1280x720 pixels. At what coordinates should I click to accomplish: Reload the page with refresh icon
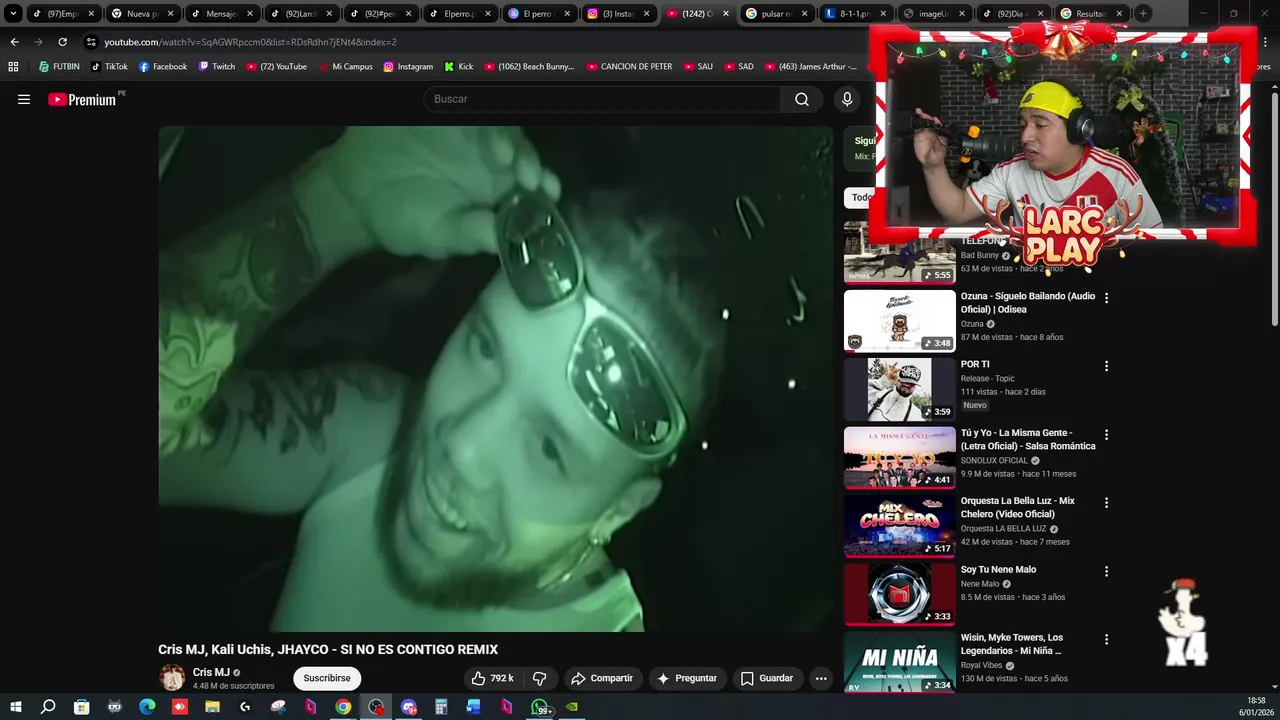(x=62, y=42)
